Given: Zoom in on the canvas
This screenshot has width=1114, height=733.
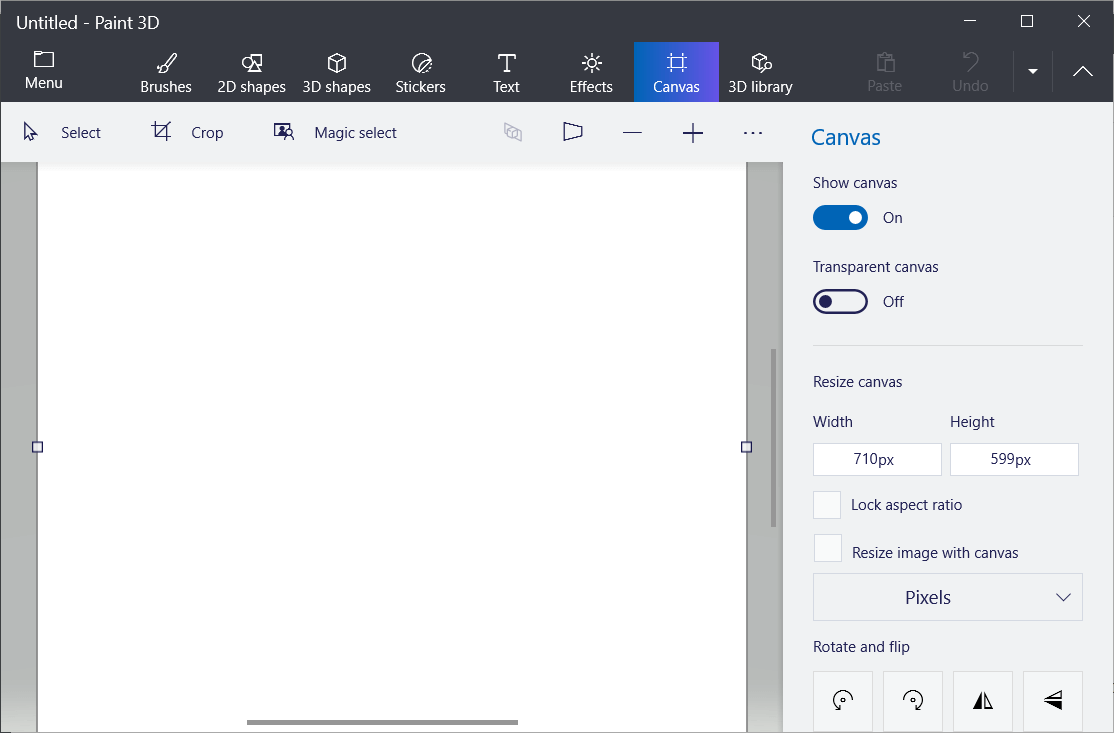Looking at the screenshot, I should (692, 131).
